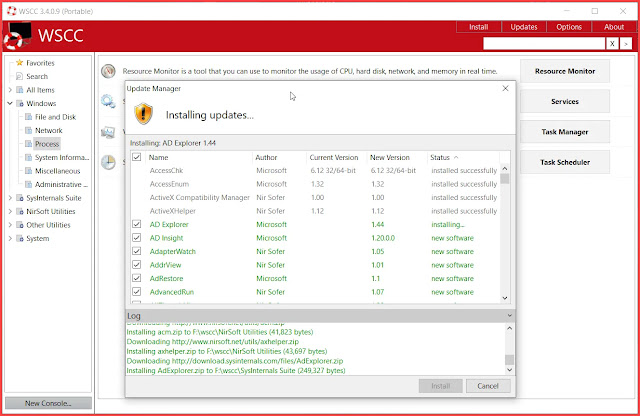Uncheck the AddrView checkbox
Image resolution: width=640 pixels, height=416 pixels.
pyautogui.click(x=137, y=265)
